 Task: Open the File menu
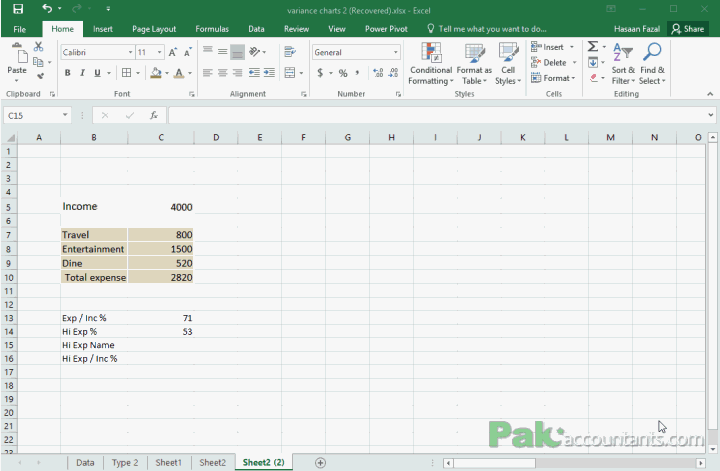tap(20, 29)
